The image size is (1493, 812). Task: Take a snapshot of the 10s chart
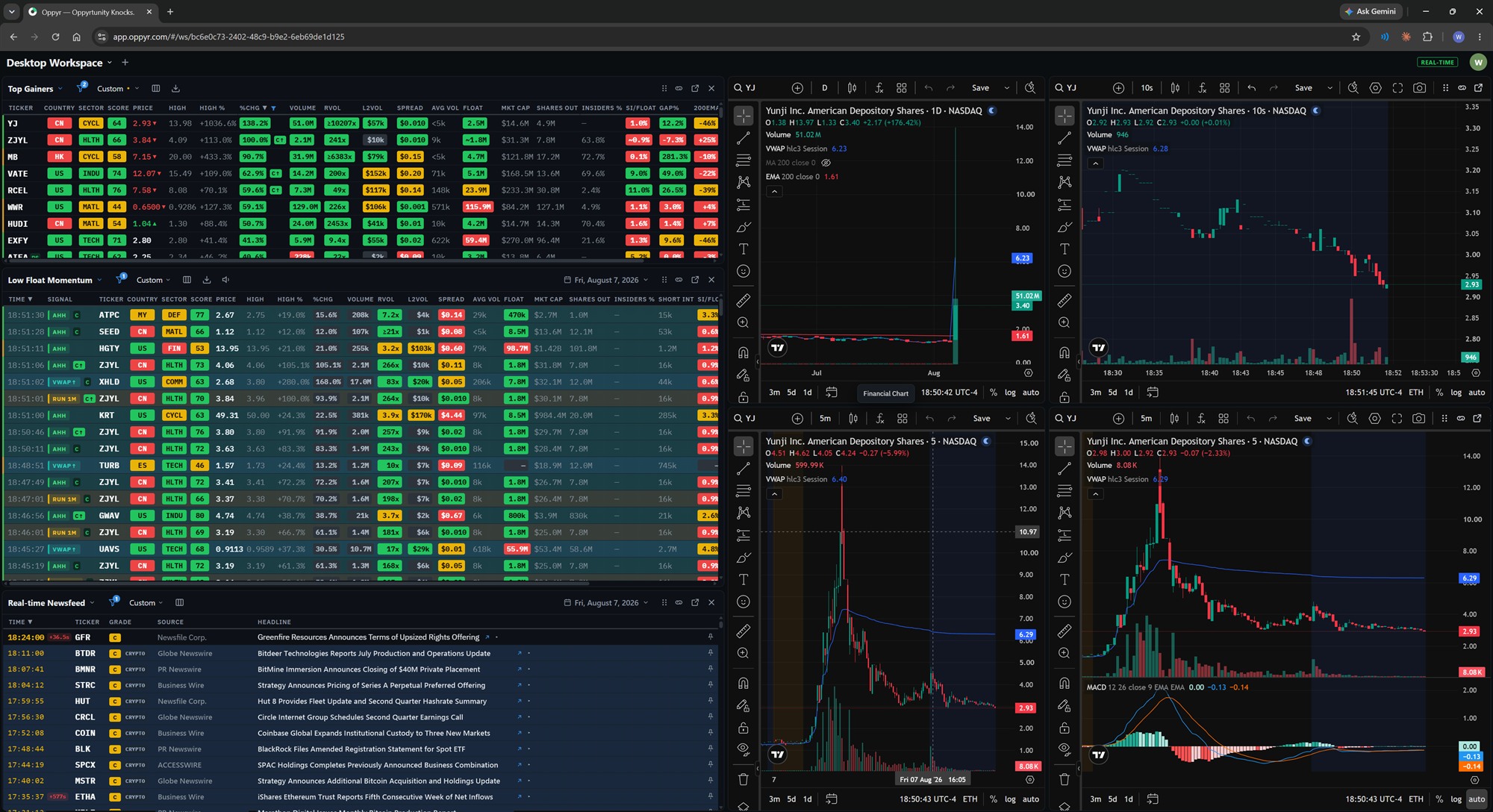coord(1420,88)
